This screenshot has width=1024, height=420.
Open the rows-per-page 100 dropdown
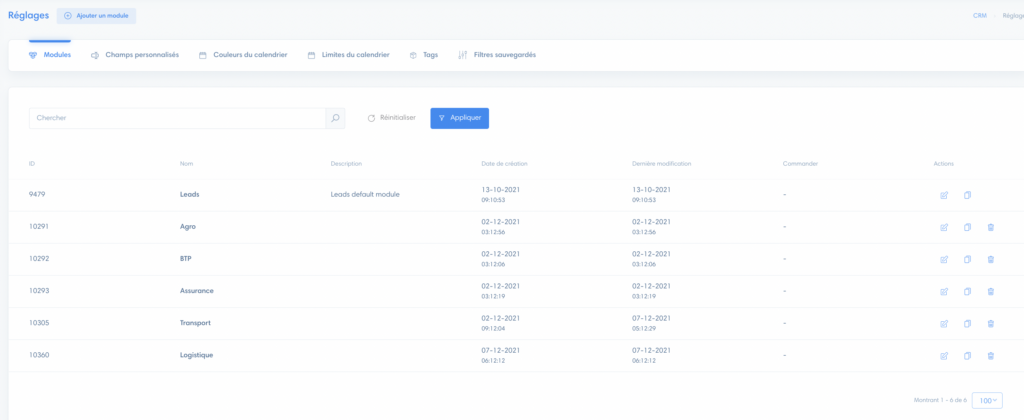(988, 400)
